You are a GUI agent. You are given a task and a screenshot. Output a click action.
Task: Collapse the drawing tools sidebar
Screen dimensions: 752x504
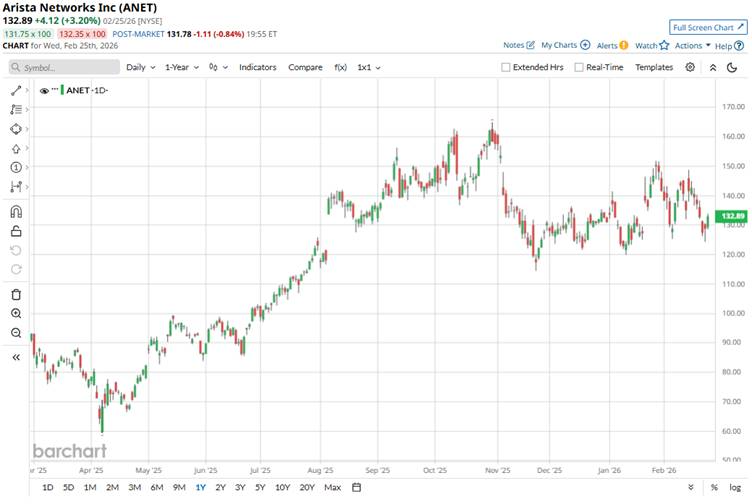point(16,357)
